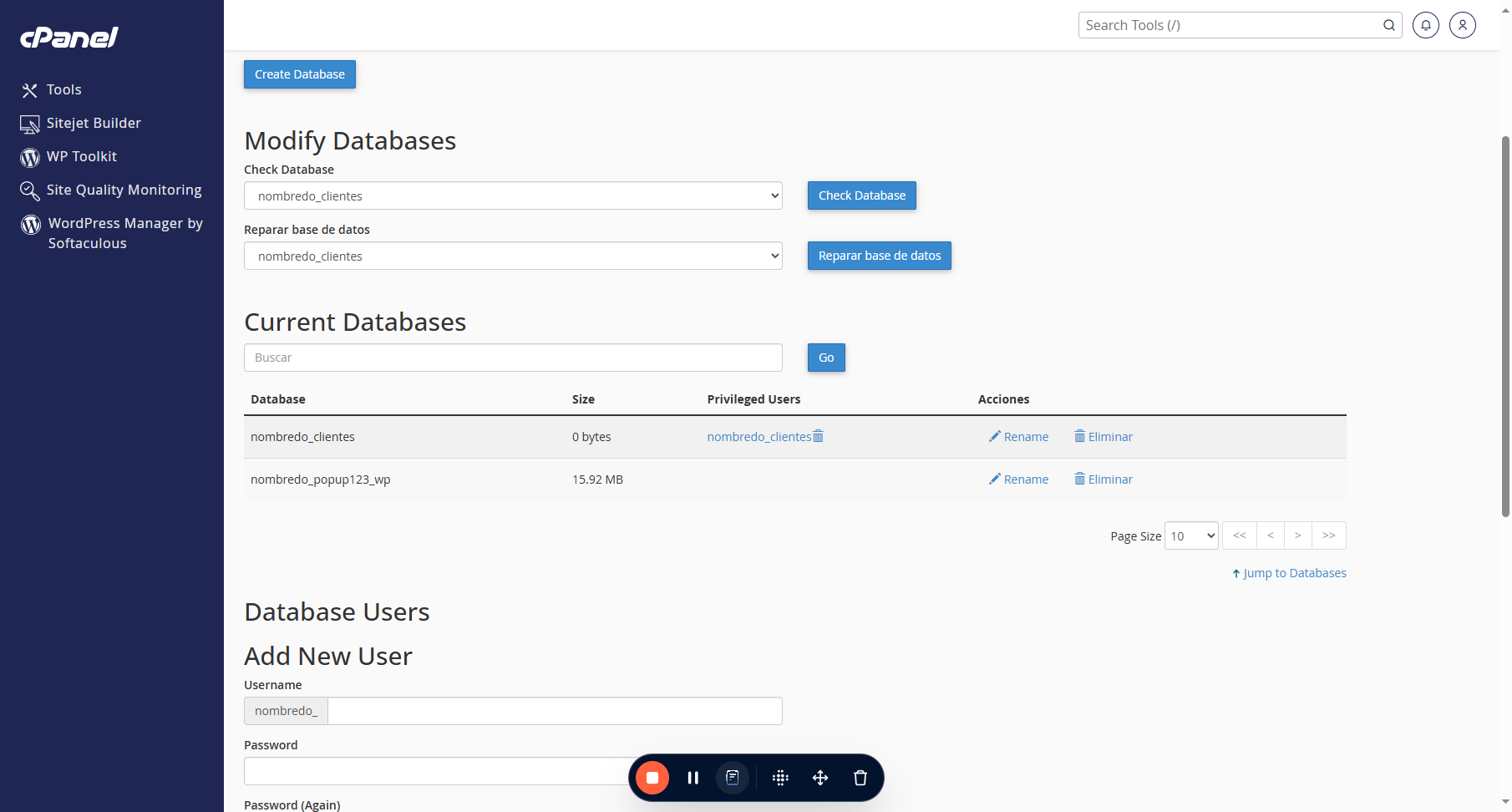1512x812 pixels.
Task: Click the page vertical scrollbar
Action: coord(1505,326)
